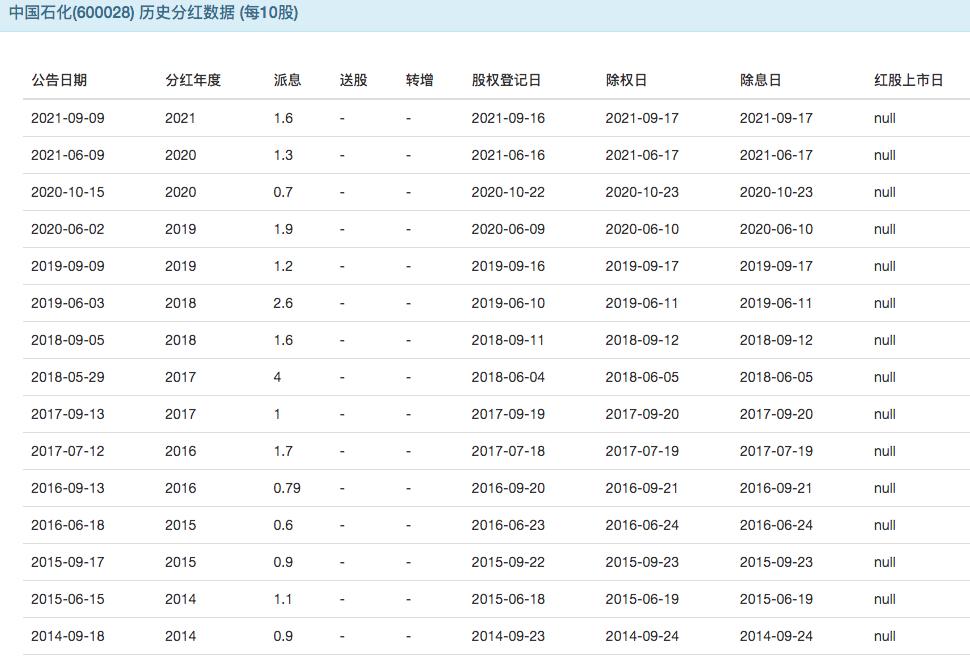Click dividend value 0.6

tap(283, 525)
